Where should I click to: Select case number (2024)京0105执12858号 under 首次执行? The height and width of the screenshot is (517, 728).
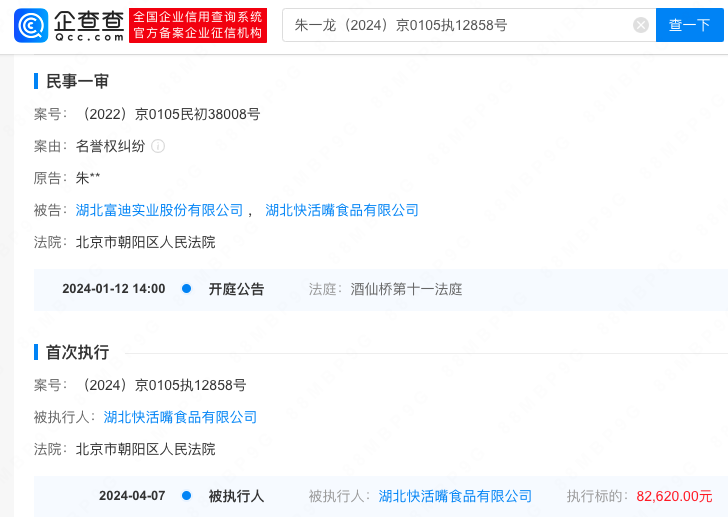coord(163,385)
